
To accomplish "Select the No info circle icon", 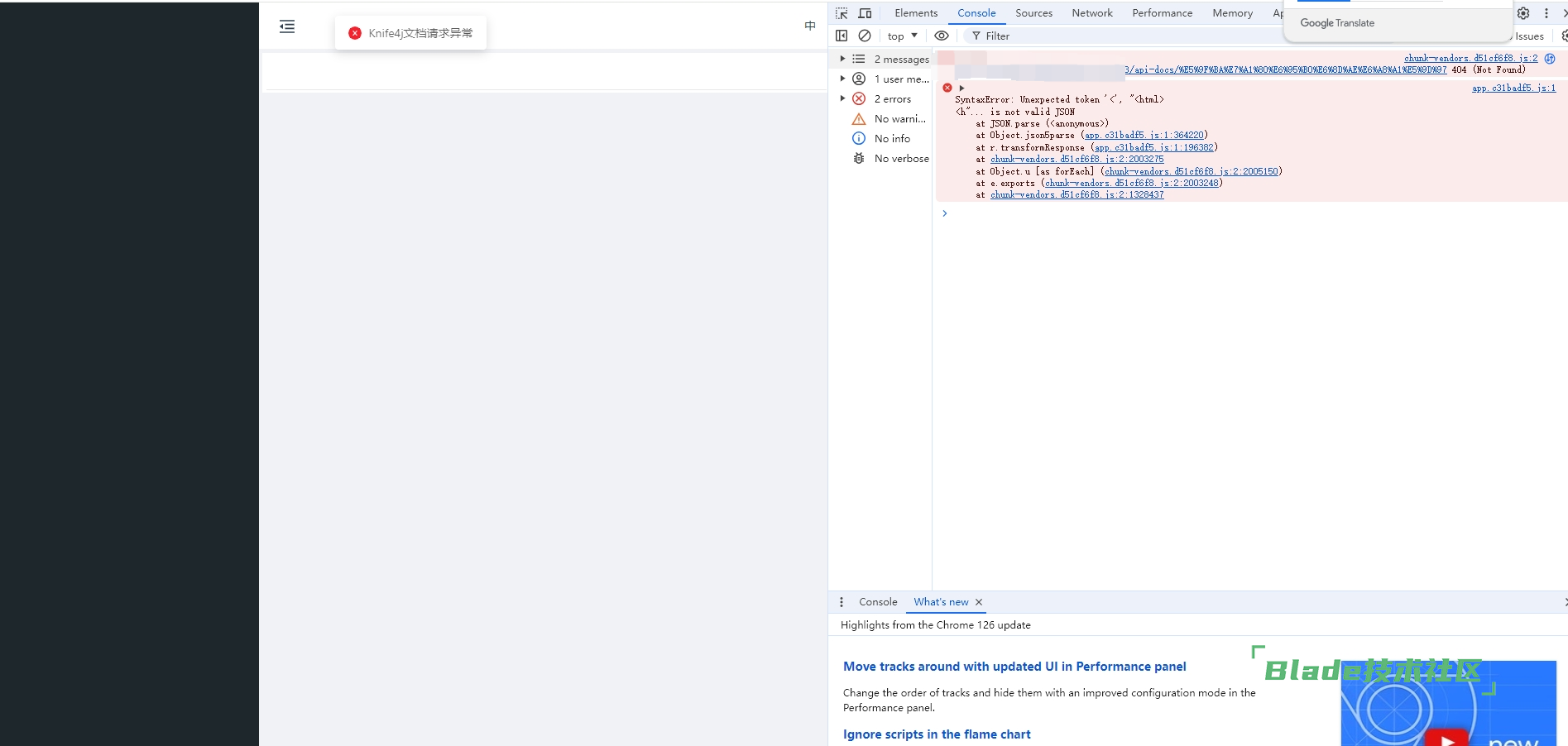I will click(x=859, y=138).
